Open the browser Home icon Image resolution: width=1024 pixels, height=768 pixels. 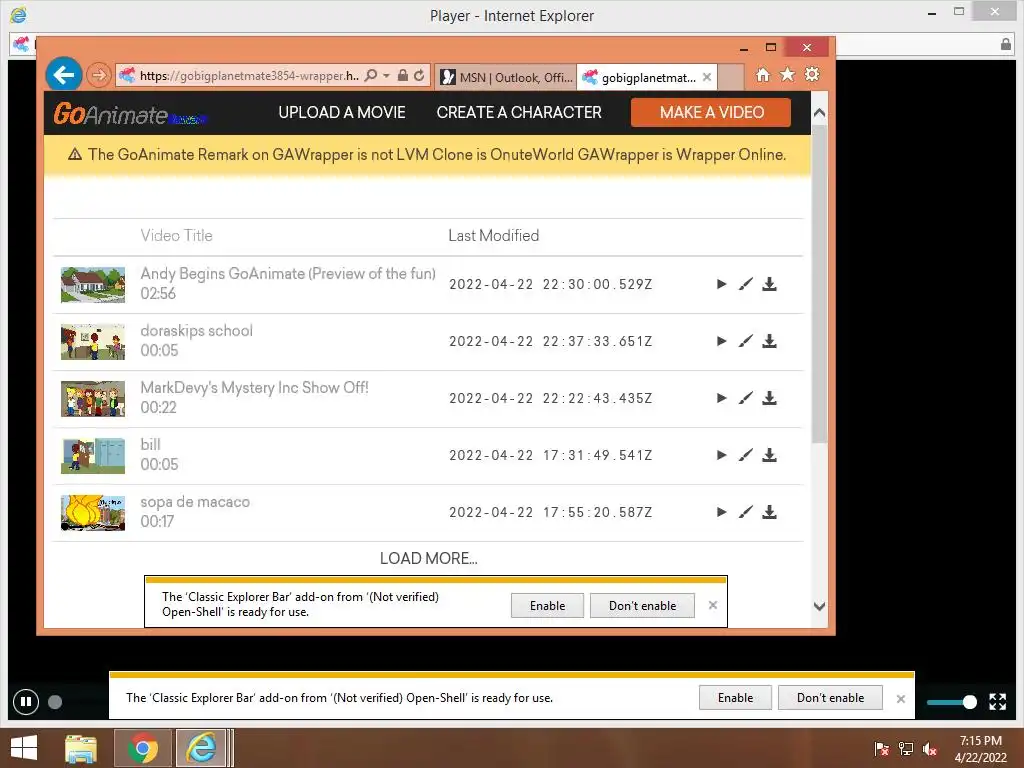(x=763, y=75)
